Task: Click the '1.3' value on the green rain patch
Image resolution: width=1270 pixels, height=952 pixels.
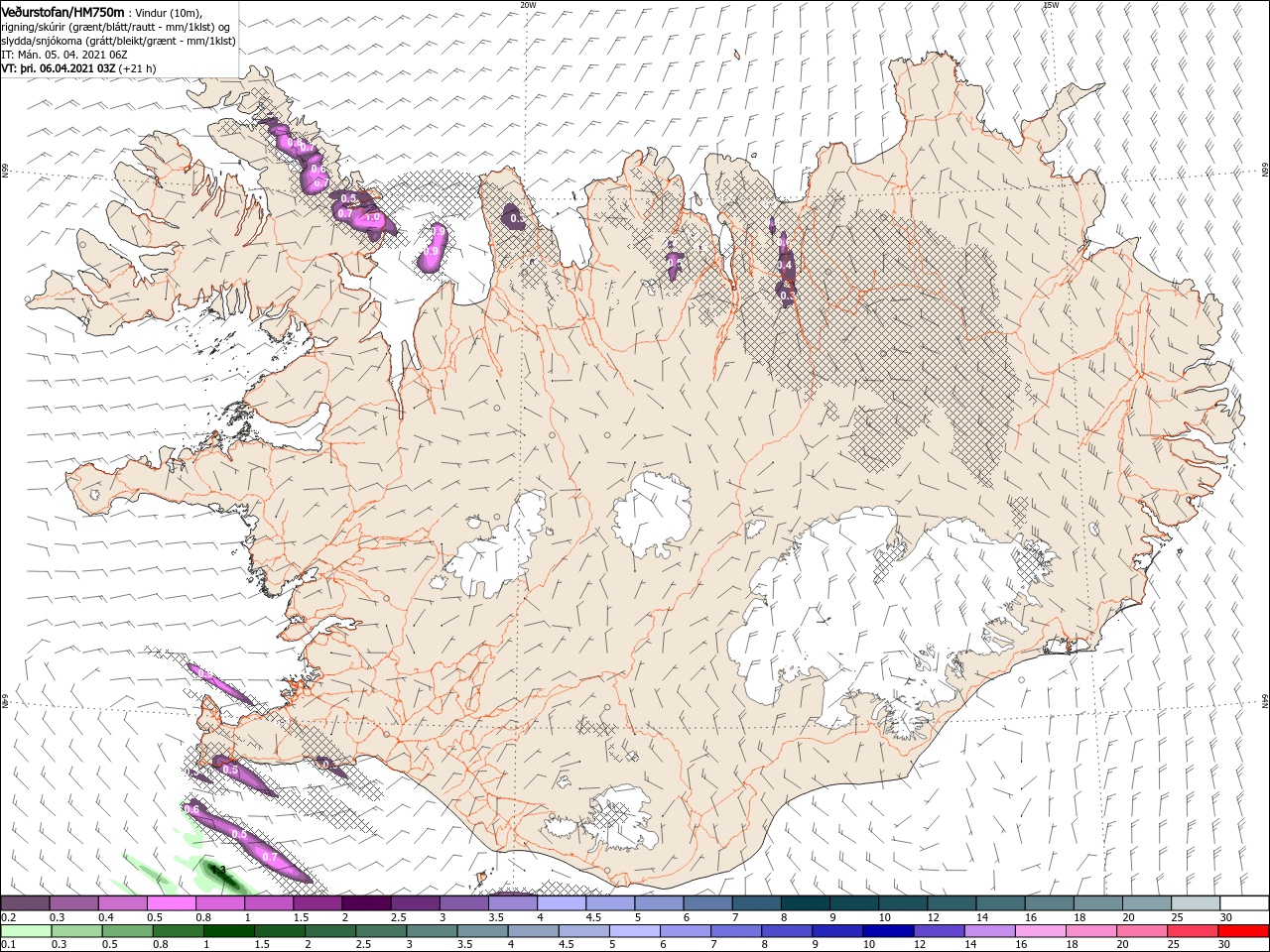Action: click(219, 870)
